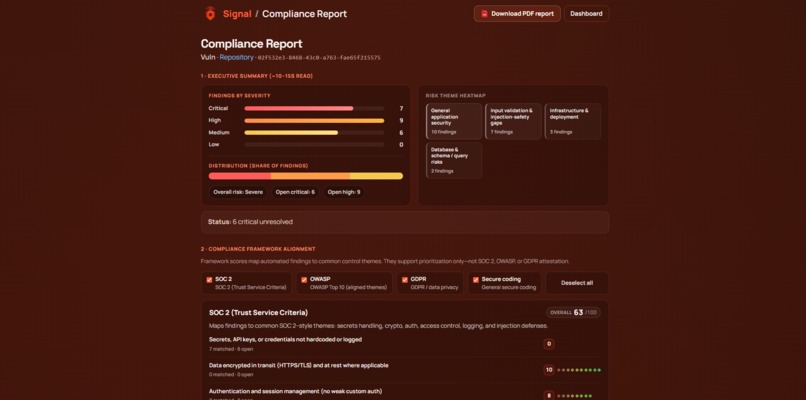Screen dimensions: 806x400
Task: Uncheck the OWASP framework checkbox
Action: tap(304, 280)
